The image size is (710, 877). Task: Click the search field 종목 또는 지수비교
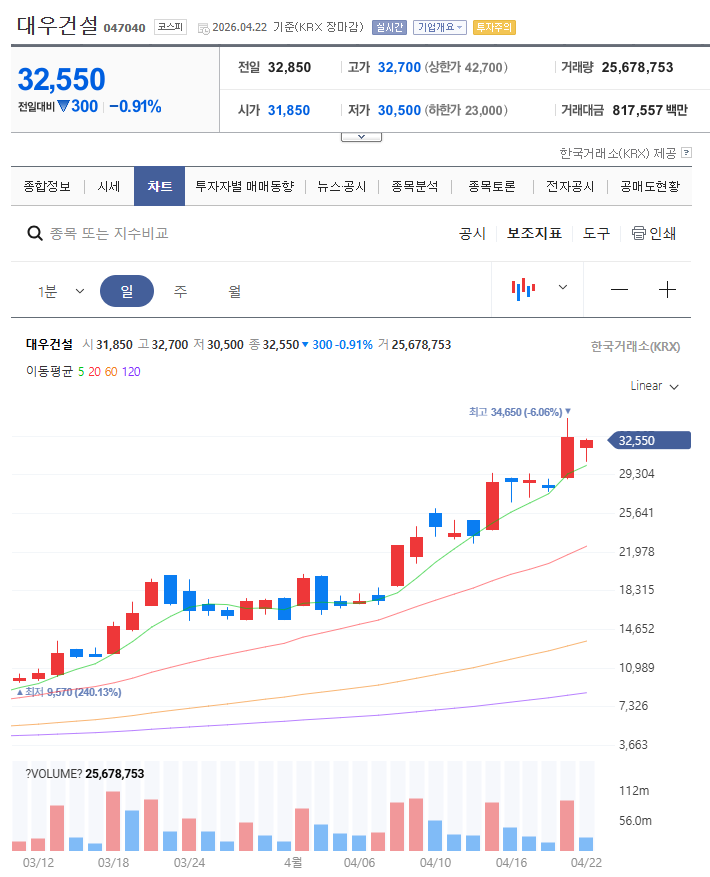[x=109, y=233]
